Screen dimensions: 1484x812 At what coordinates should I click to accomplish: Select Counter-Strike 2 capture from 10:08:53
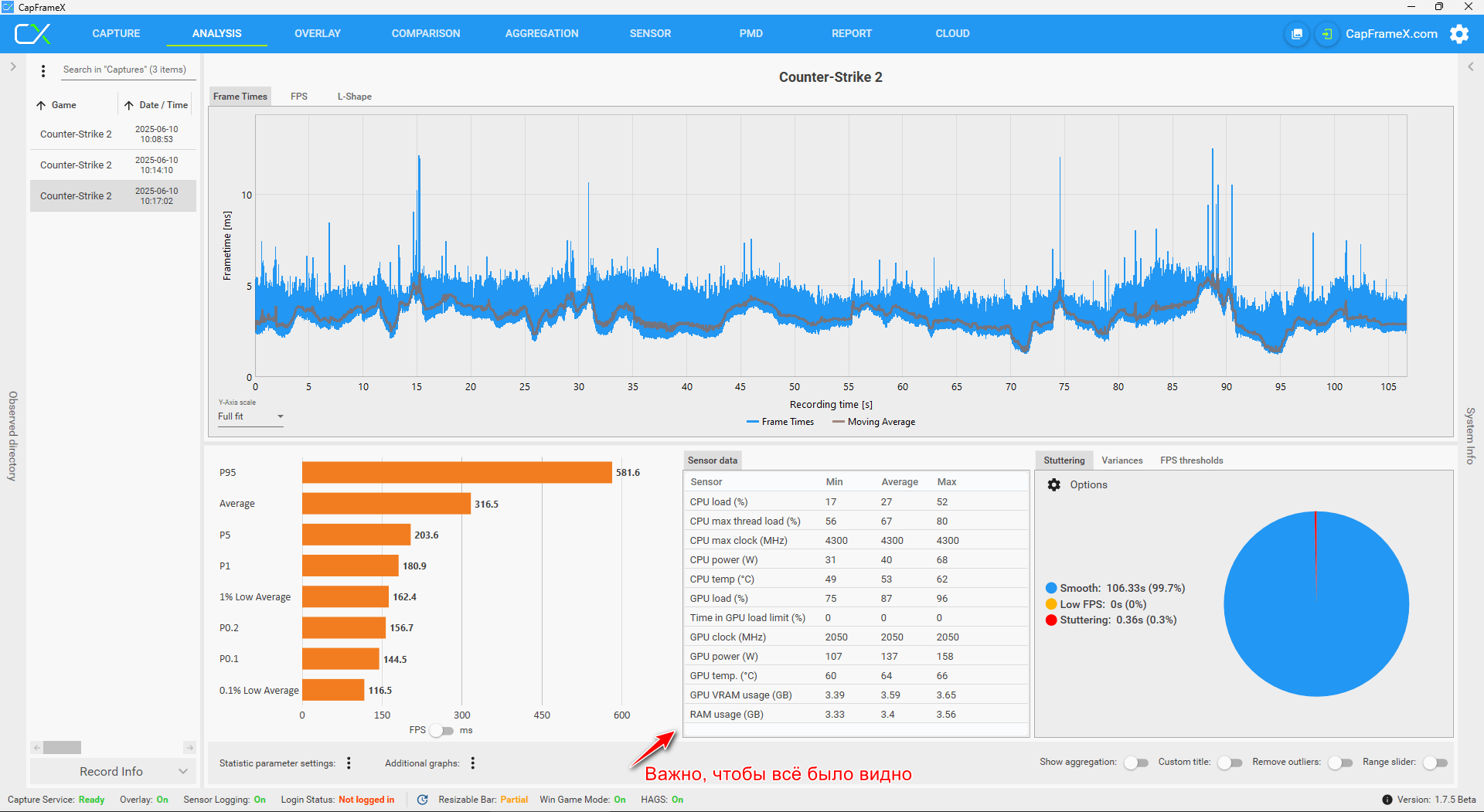coord(113,134)
